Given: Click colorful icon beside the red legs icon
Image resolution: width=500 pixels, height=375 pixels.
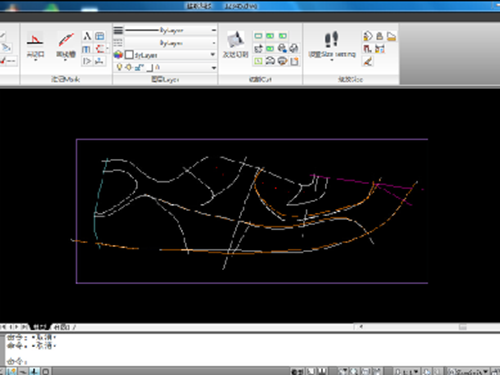Looking at the screenshot, I should [x=380, y=49].
